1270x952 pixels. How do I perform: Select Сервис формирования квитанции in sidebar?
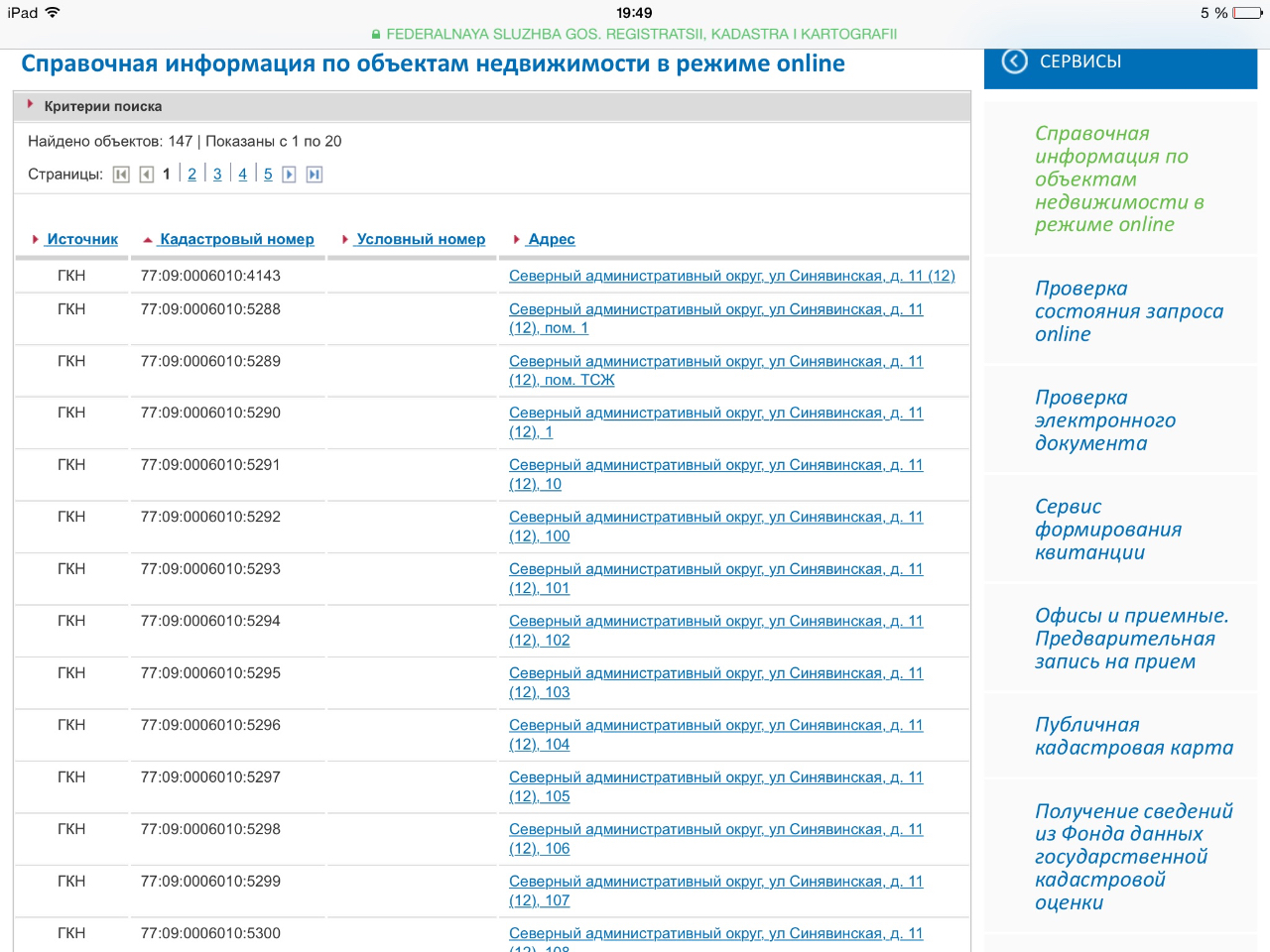pos(1107,530)
